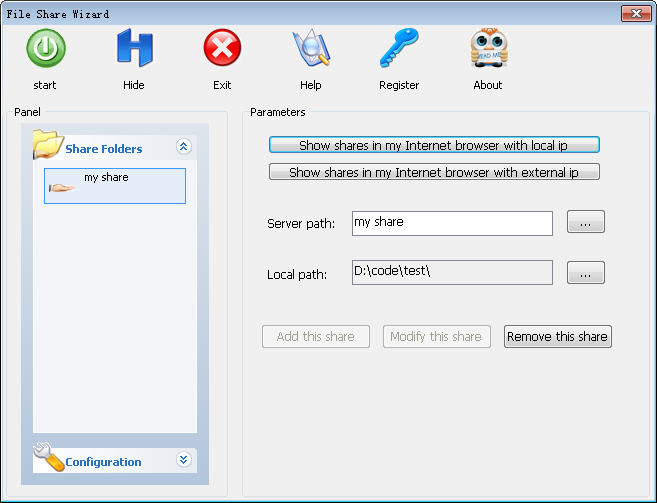Viewport: 657px width, 503px height.
Task: Expand the Configuration panel chevron
Action: click(x=183, y=460)
